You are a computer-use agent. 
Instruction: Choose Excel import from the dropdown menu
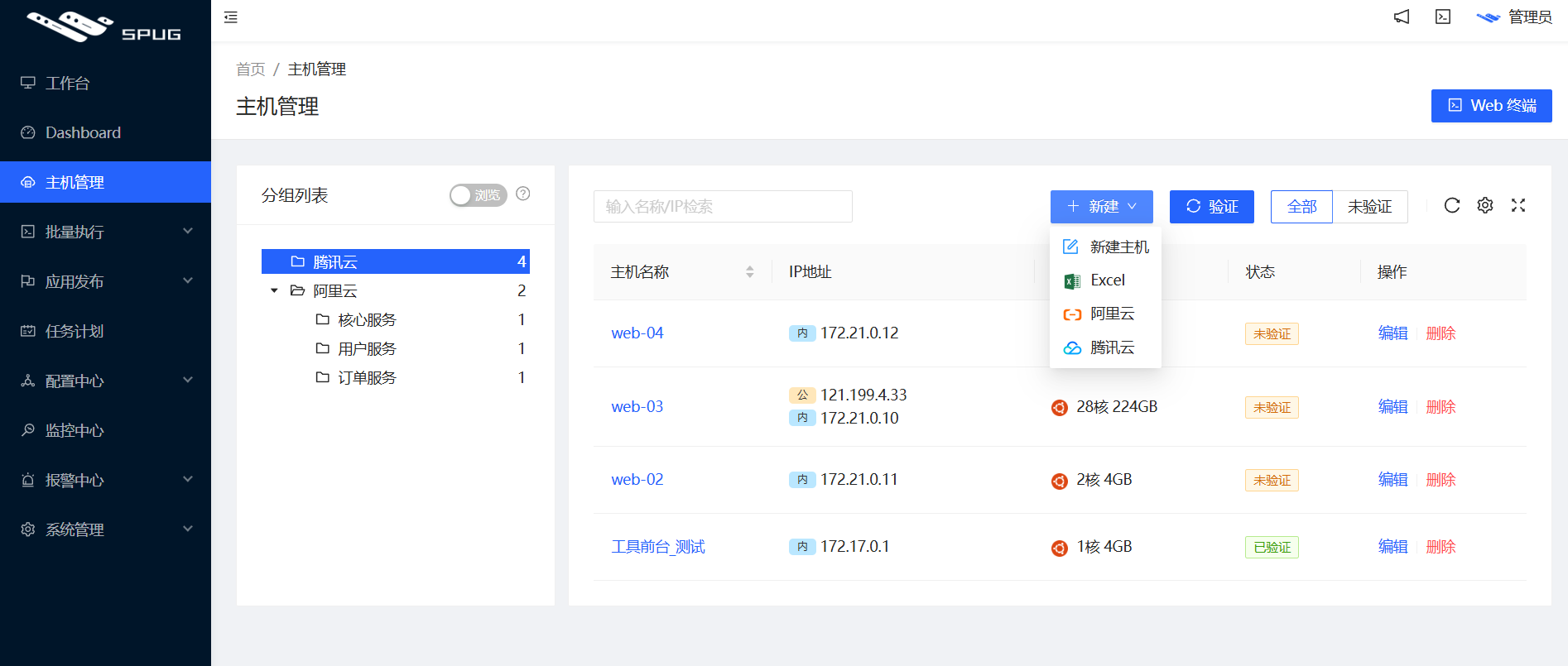pos(1107,280)
